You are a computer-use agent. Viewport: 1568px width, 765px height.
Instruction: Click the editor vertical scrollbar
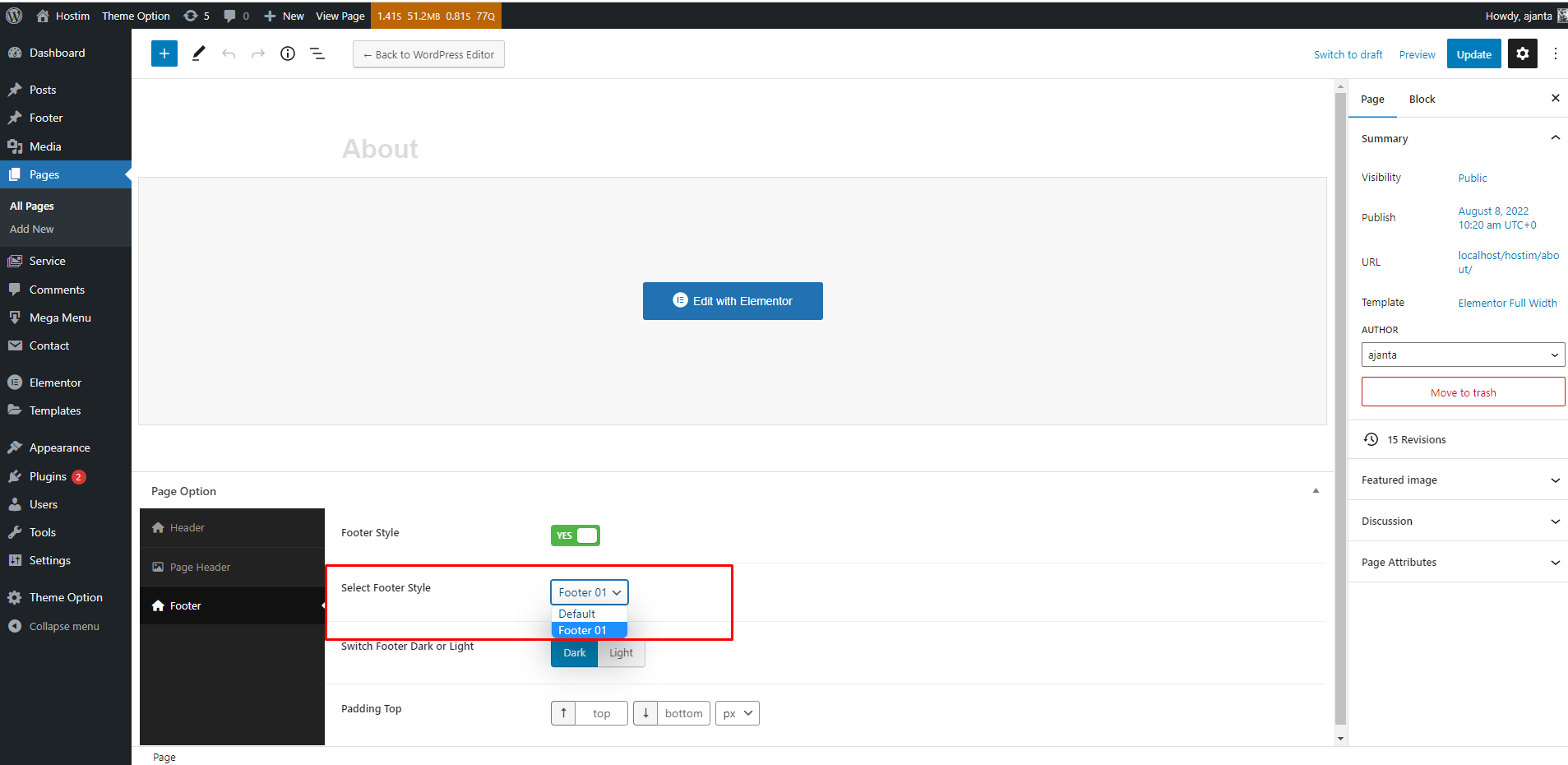(x=1340, y=411)
